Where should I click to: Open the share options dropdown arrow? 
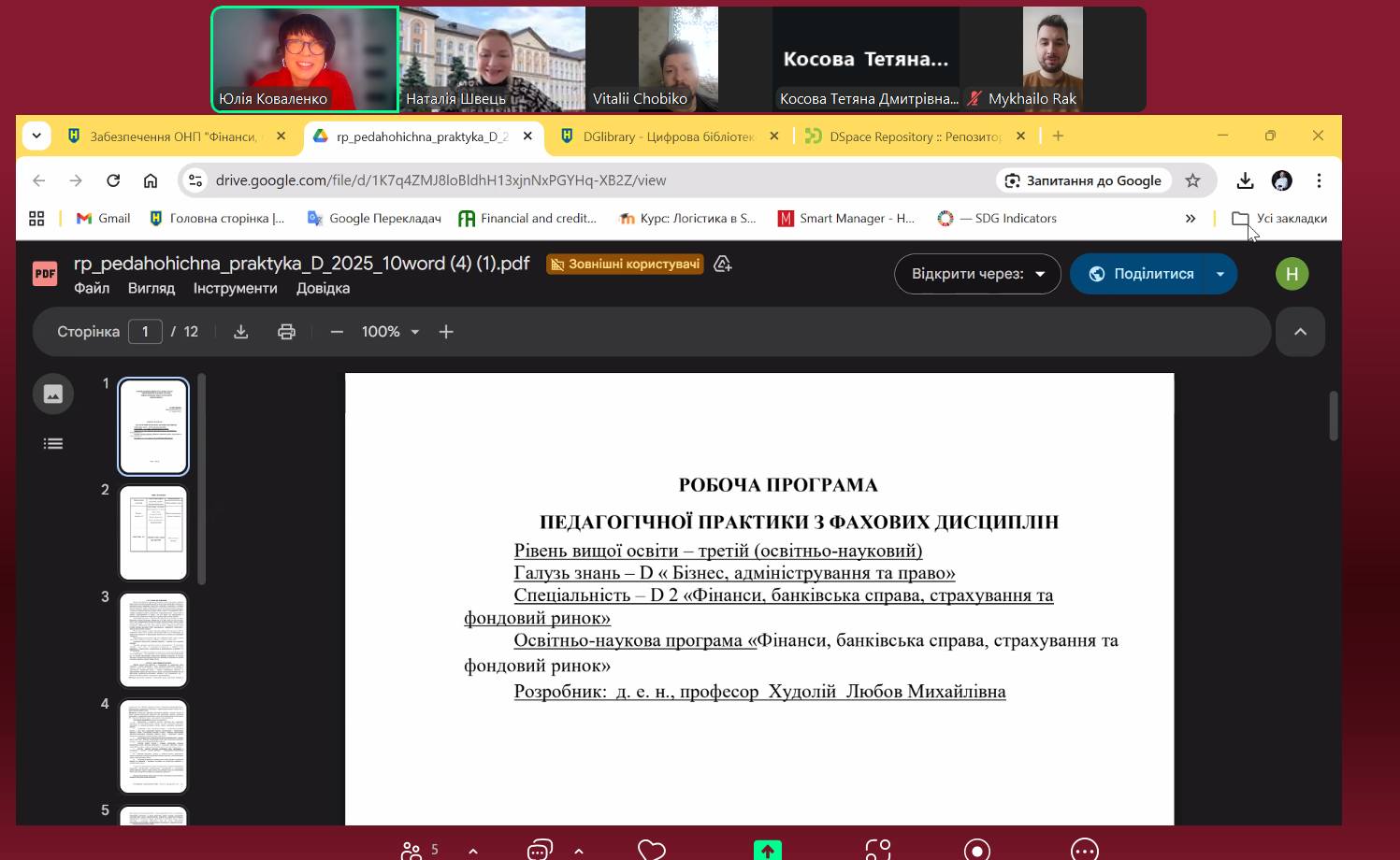[1220, 274]
